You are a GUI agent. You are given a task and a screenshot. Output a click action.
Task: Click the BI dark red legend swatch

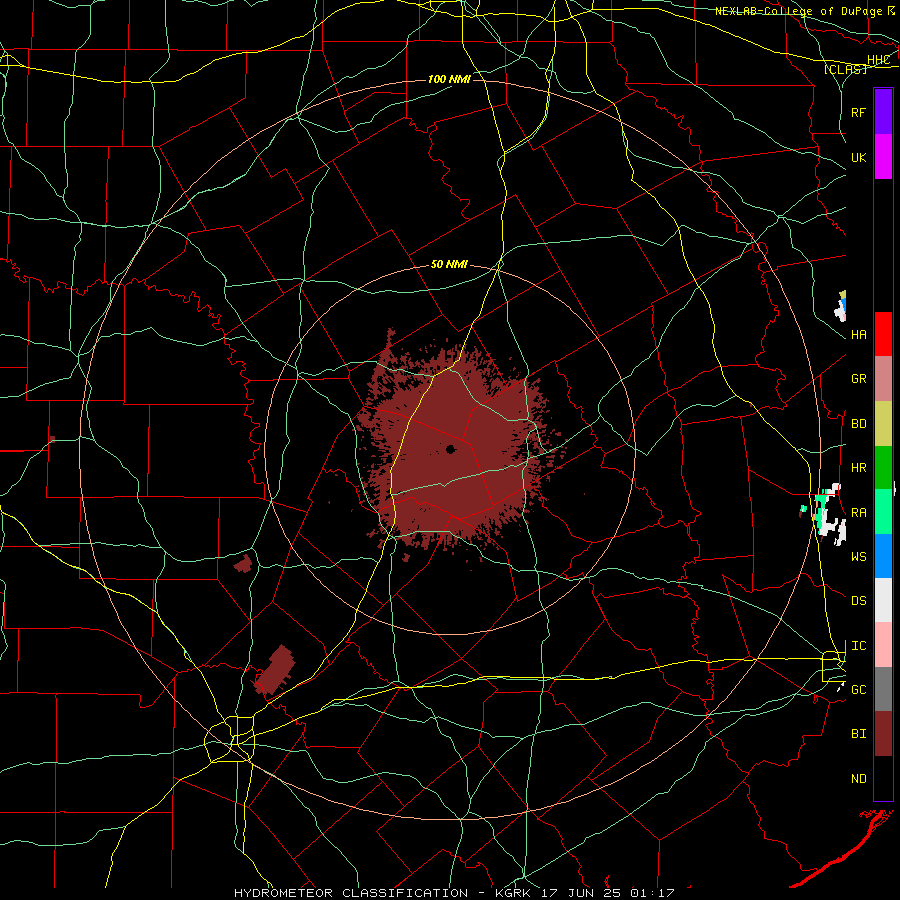pyautogui.click(x=883, y=734)
